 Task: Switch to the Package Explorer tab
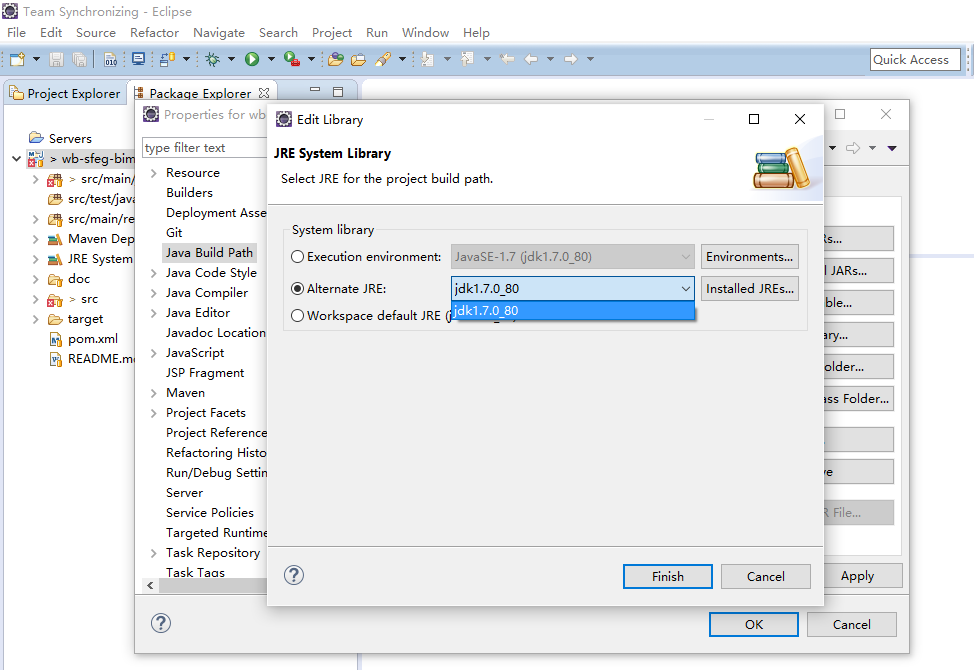pyautogui.click(x=200, y=93)
